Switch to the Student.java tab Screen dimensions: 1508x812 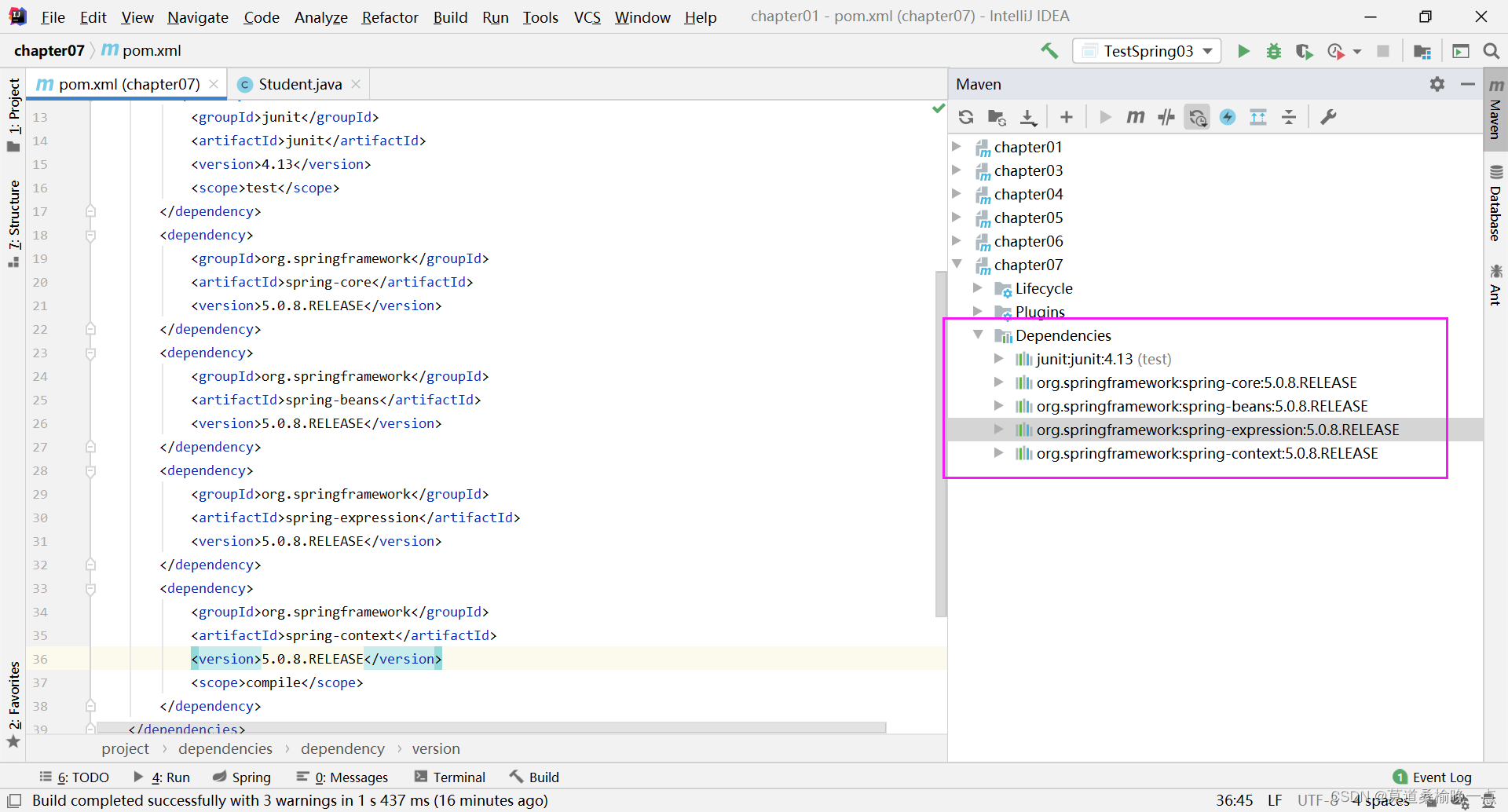(x=299, y=84)
